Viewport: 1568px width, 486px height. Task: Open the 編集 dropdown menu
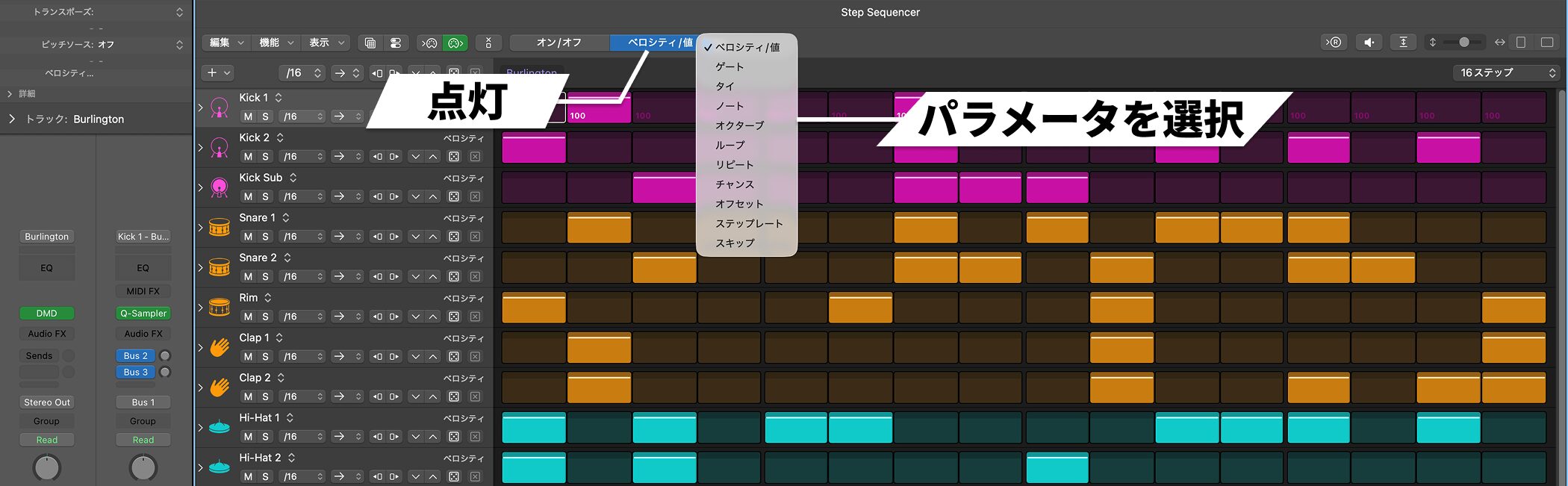tap(225, 43)
